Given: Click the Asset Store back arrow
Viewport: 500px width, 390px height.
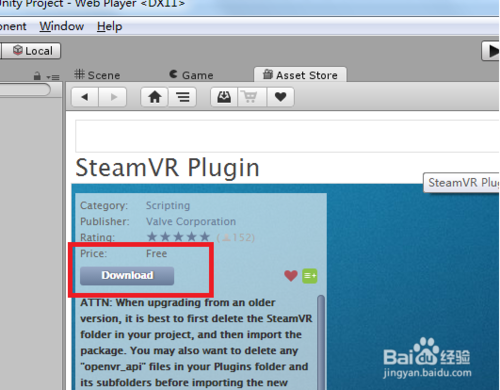Looking at the screenshot, I should pyautogui.click(x=85, y=97).
